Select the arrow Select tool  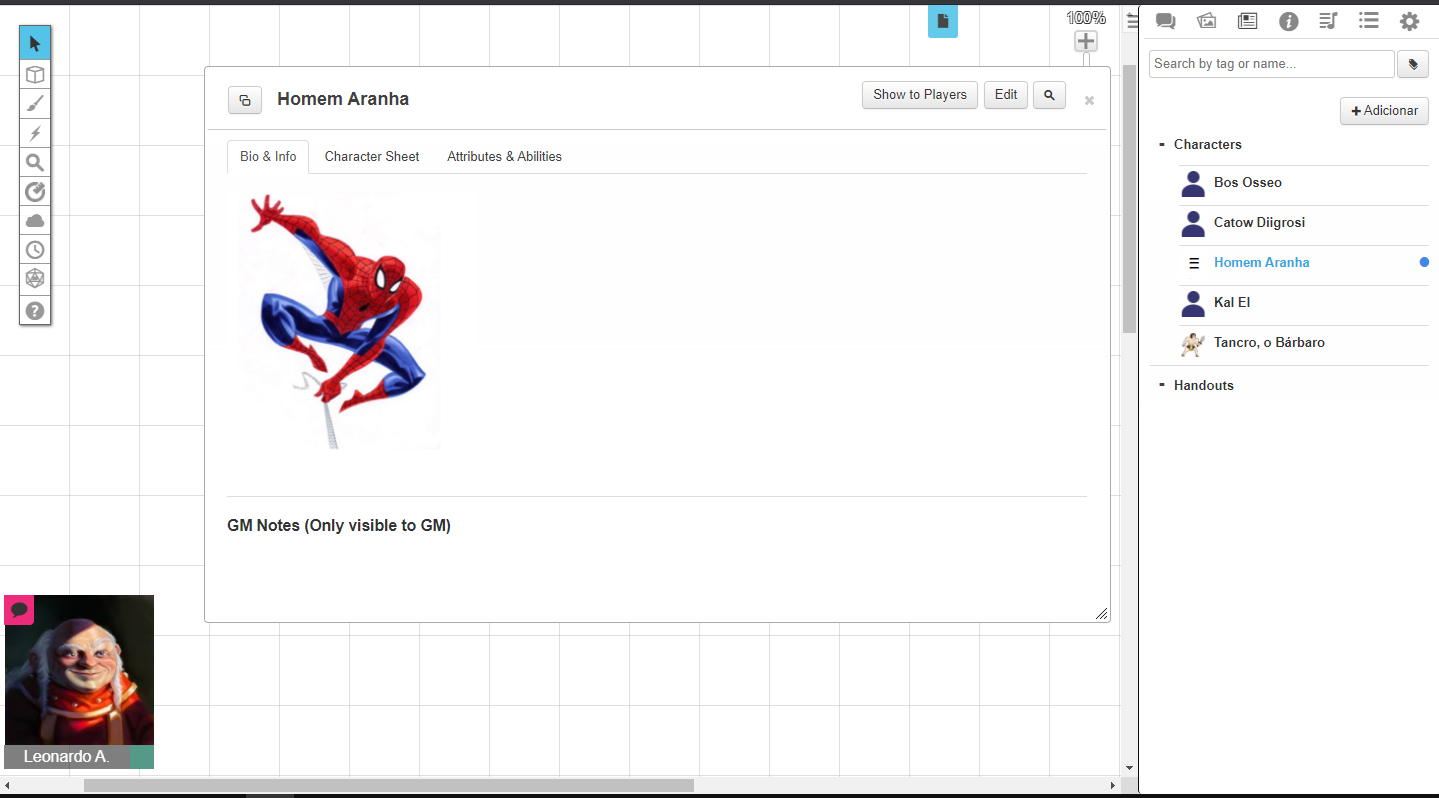[x=35, y=44]
